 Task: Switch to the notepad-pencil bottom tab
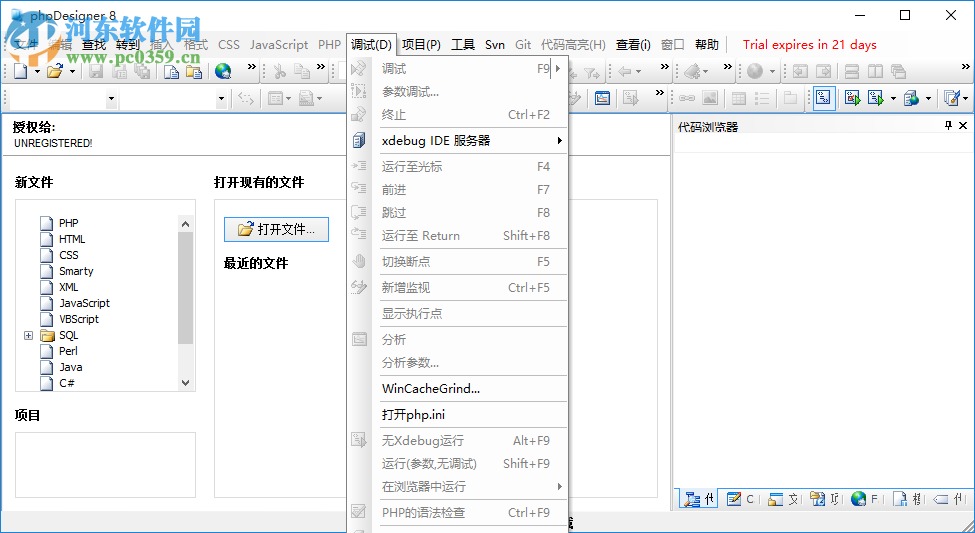tap(740, 499)
